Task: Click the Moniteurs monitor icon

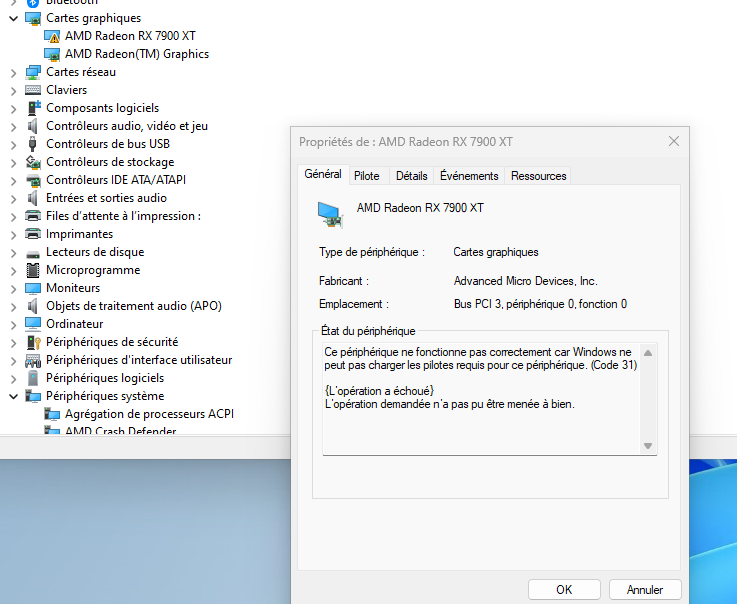Action: tap(33, 288)
